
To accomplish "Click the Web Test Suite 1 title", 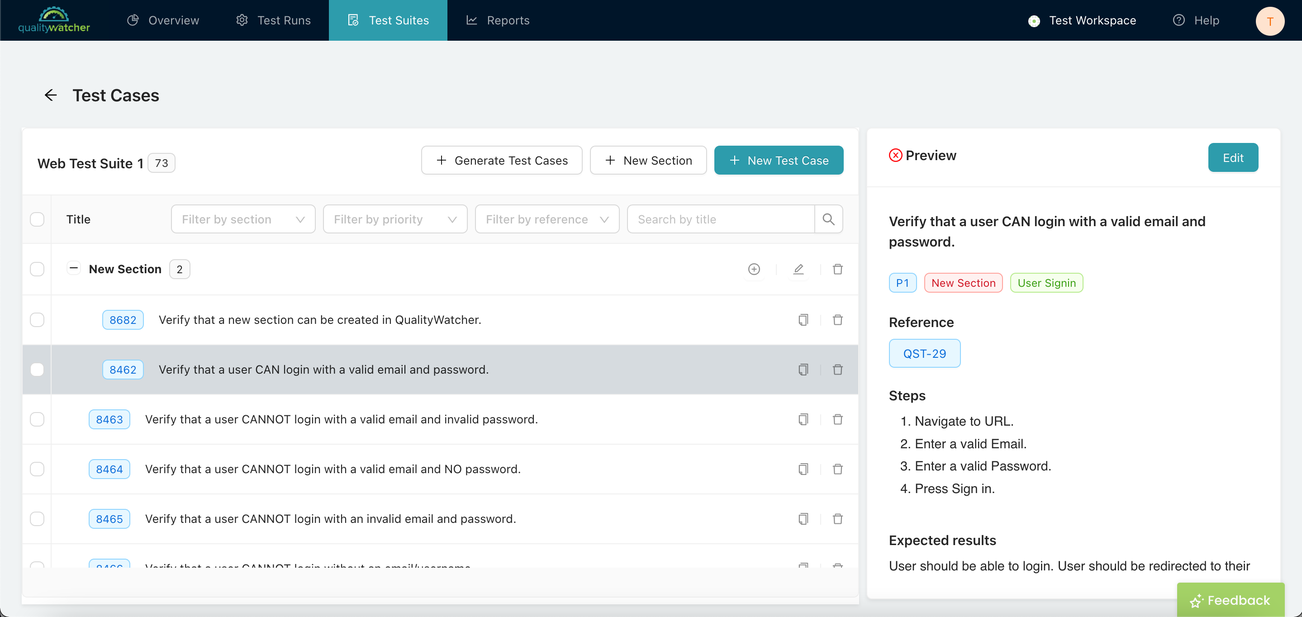I will click(x=90, y=163).
